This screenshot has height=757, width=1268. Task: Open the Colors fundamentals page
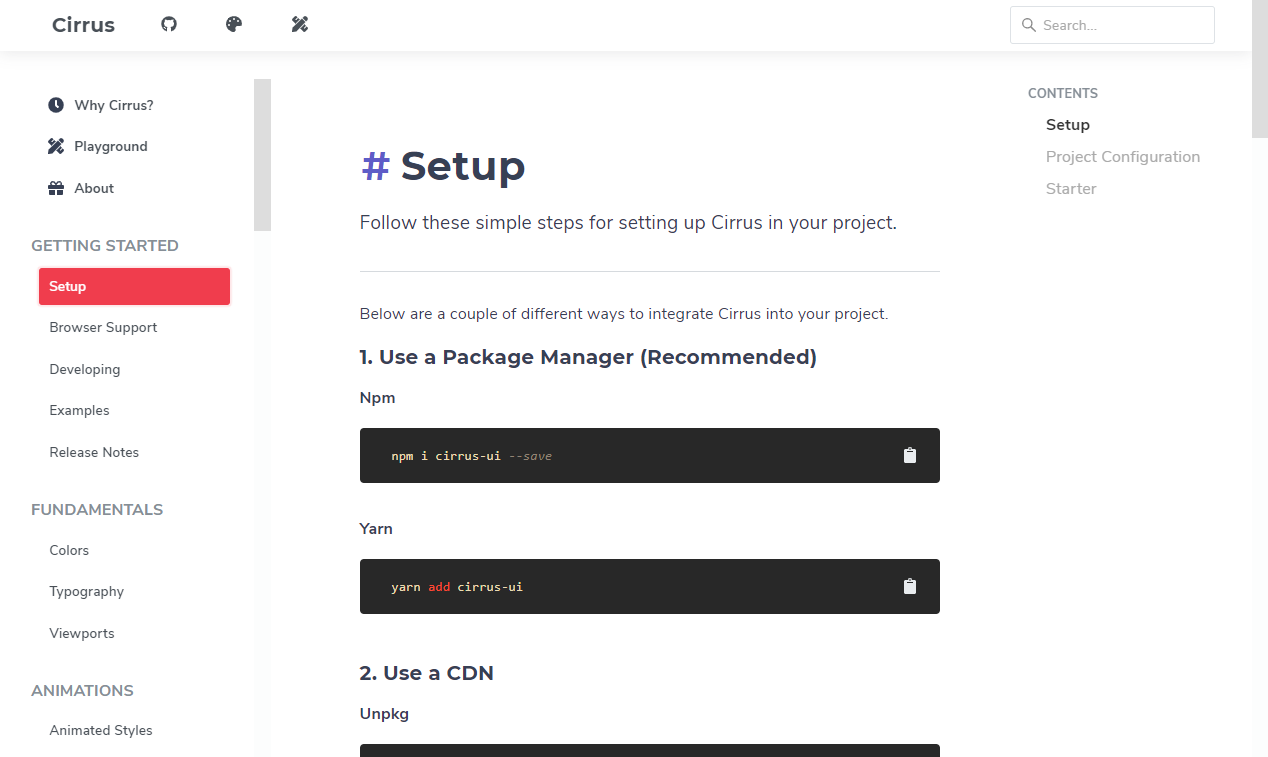[x=69, y=550]
